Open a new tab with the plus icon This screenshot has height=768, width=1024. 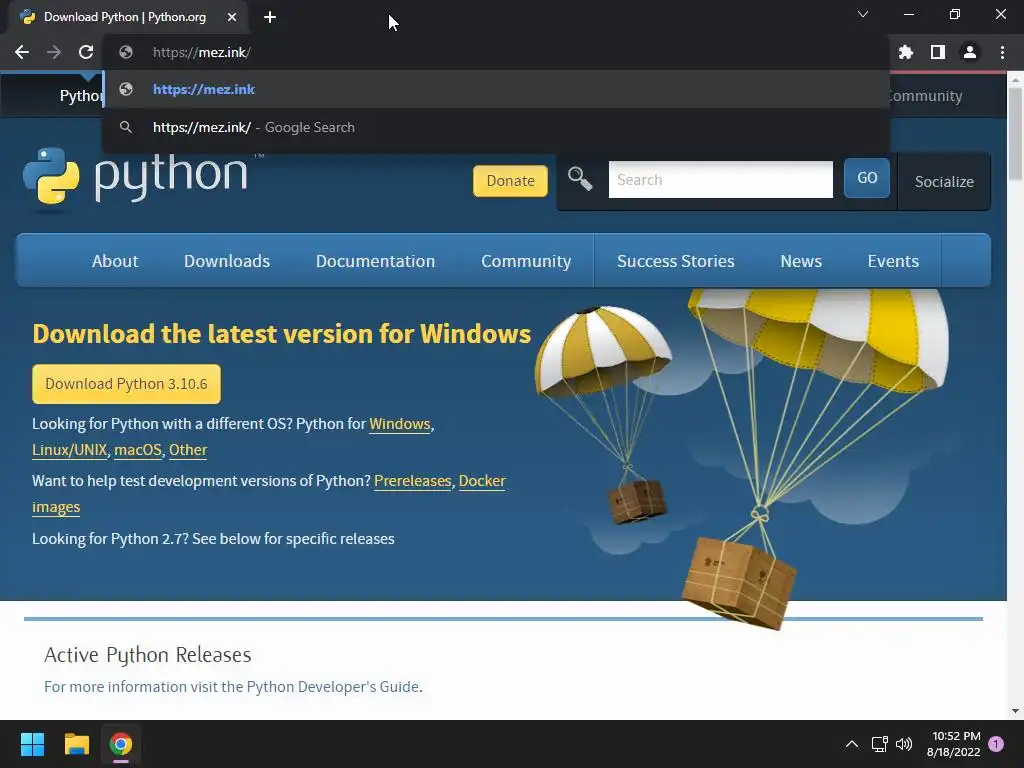click(270, 18)
